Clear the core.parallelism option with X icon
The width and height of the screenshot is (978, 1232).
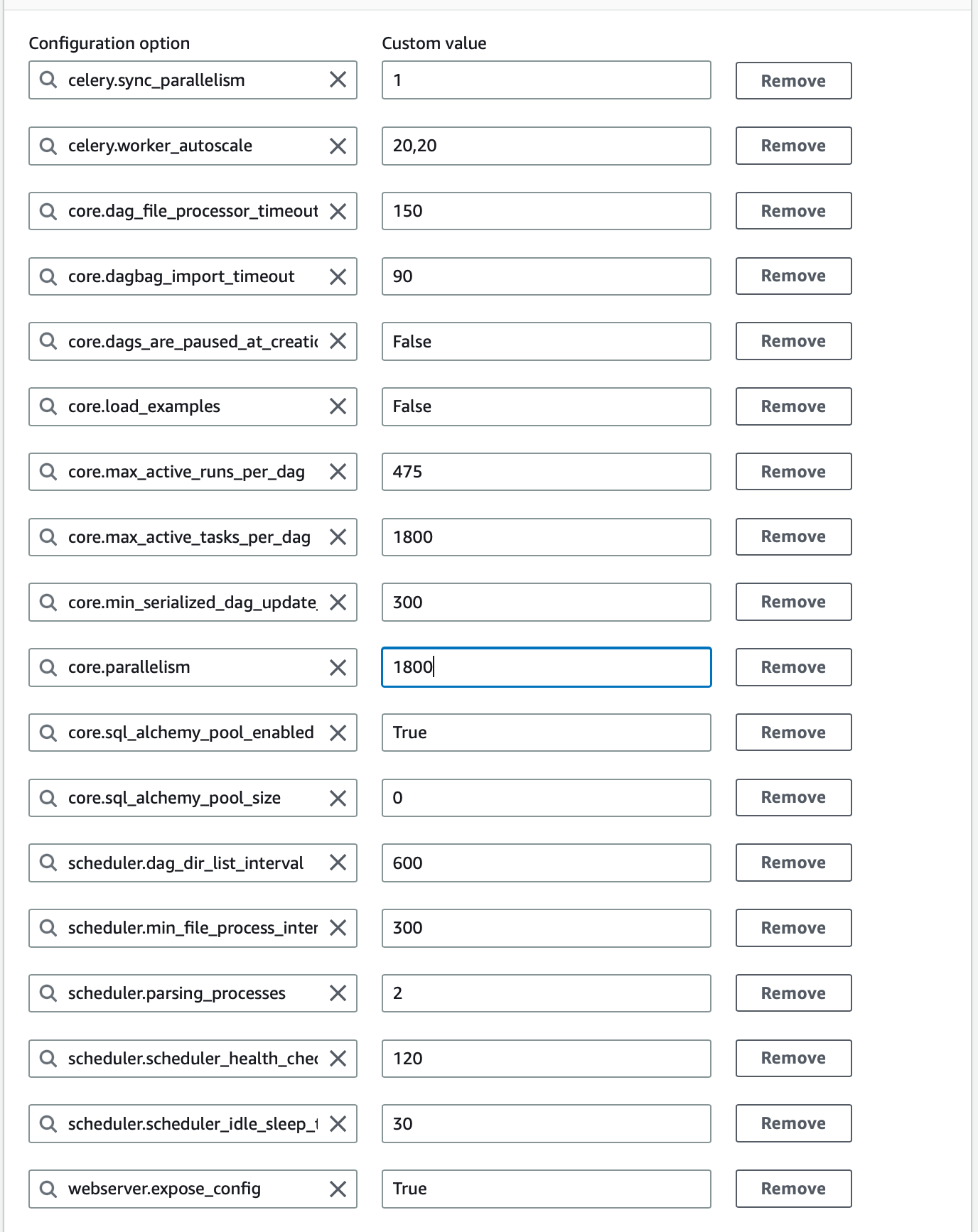click(338, 667)
